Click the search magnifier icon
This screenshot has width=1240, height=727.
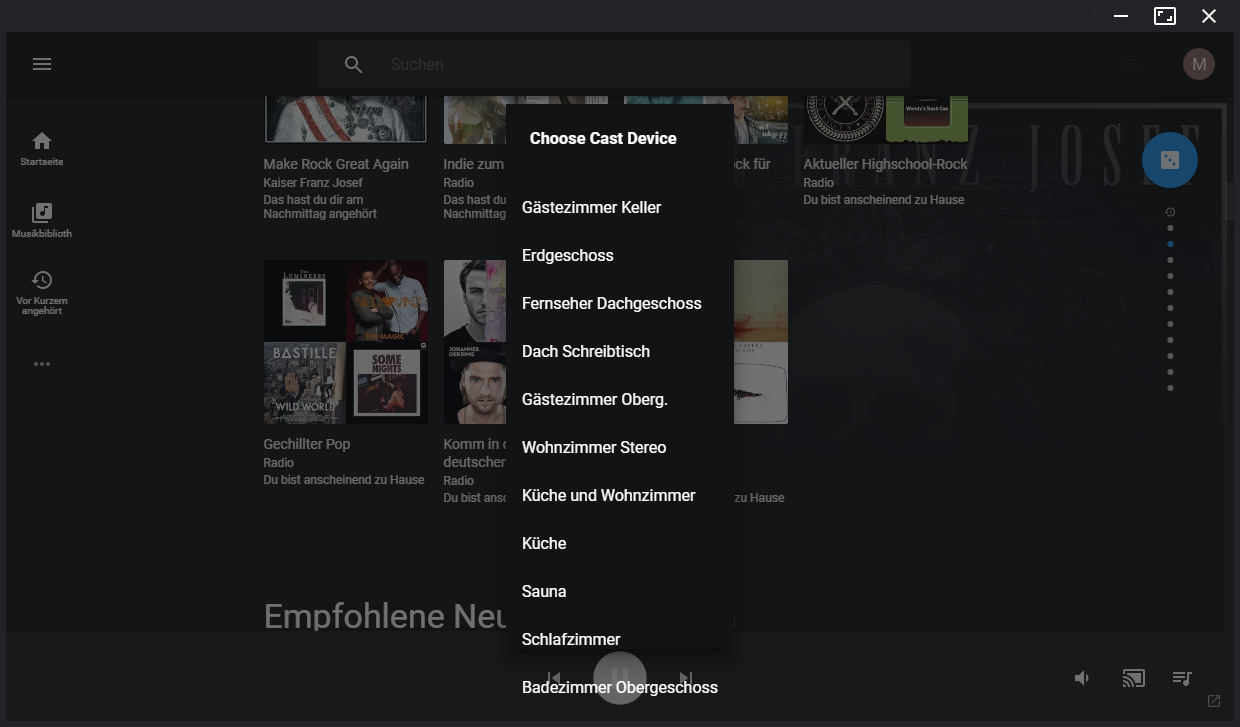pyautogui.click(x=353, y=64)
